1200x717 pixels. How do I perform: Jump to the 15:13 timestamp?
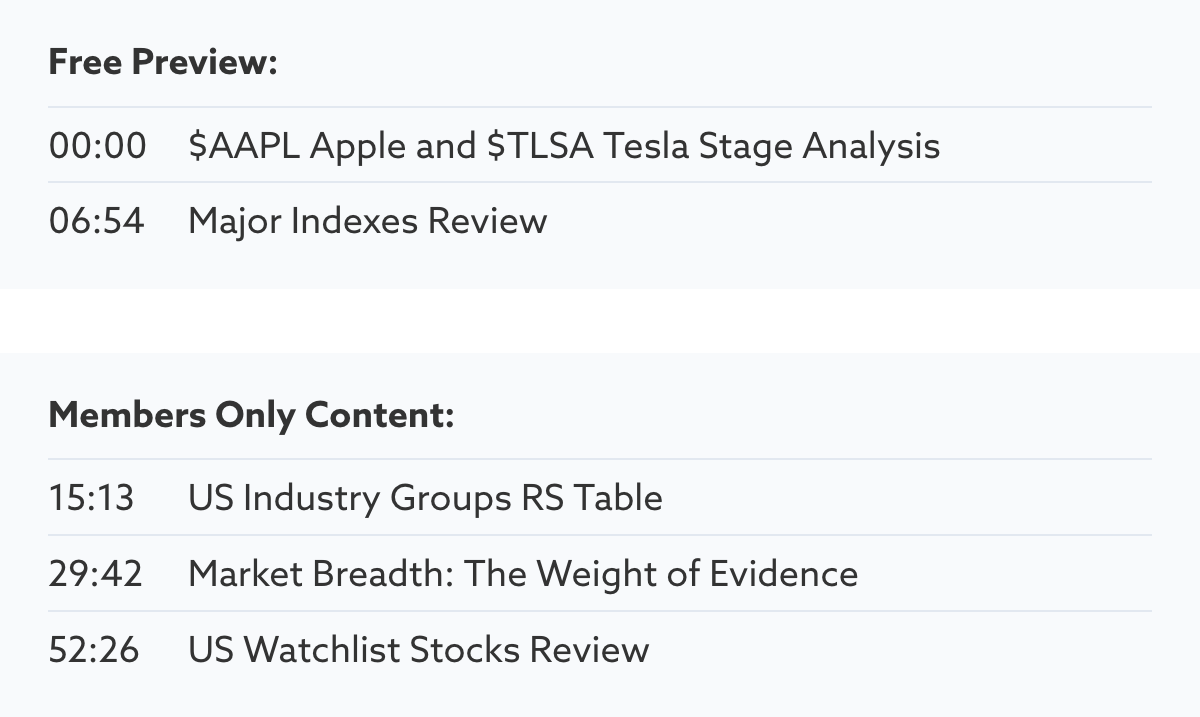point(91,498)
